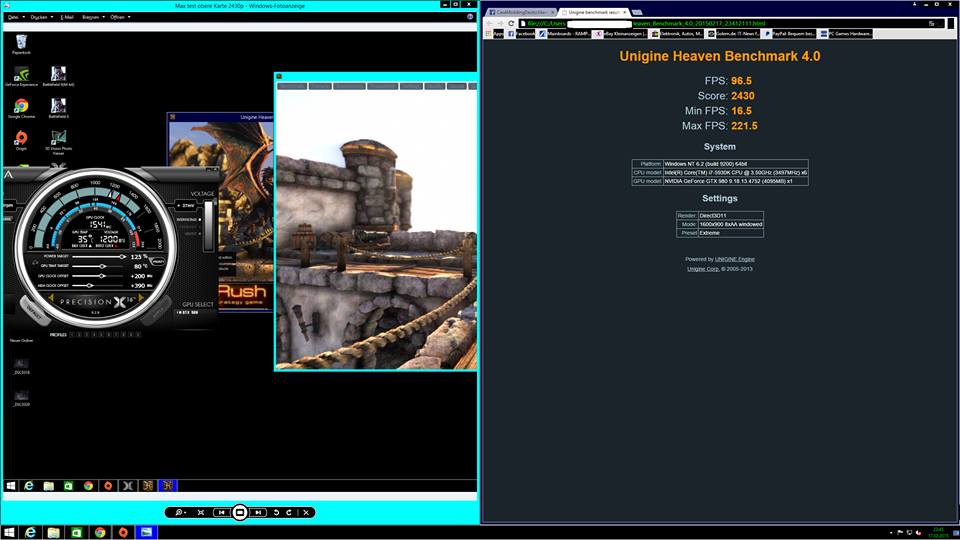Open the Facebook bookmark in Chrome

tap(522, 34)
